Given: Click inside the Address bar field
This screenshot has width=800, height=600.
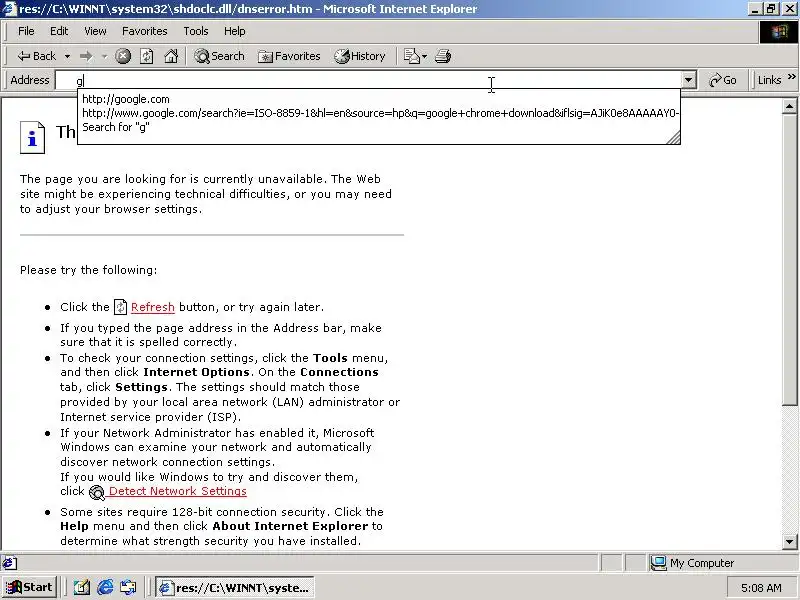Looking at the screenshot, I should 368,80.
